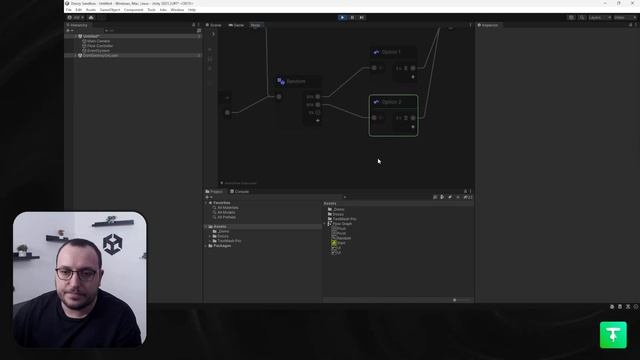Expand the DontDestroyOnLoad scene
Screen dimensions: 640x360
tap(76, 56)
